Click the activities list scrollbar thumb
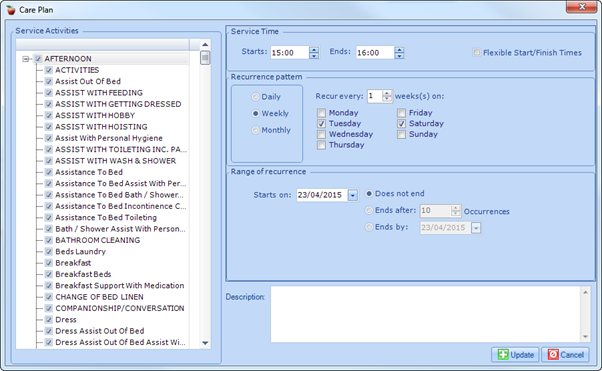The width and height of the screenshot is (602, 371). (x=205, y=58)
